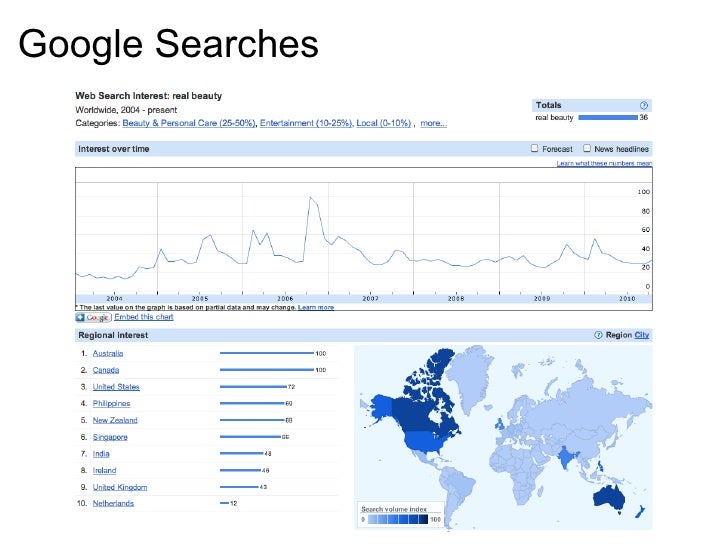
Task: Open the Local (0-10%) category link
Action: tap(383, 124)
